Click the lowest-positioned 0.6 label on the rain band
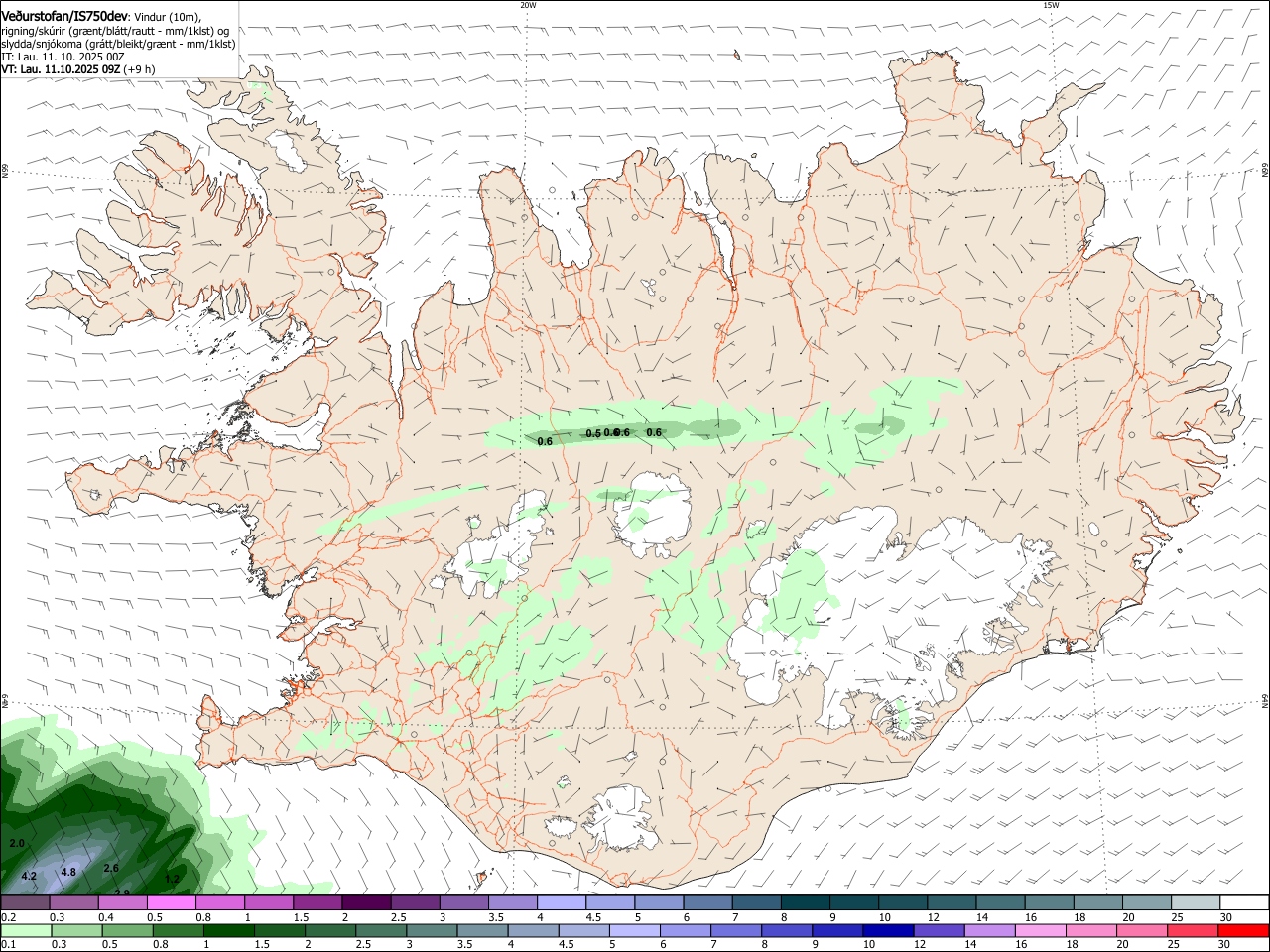The width and height of the screenshot is (1270, 952). click(545, 441)
